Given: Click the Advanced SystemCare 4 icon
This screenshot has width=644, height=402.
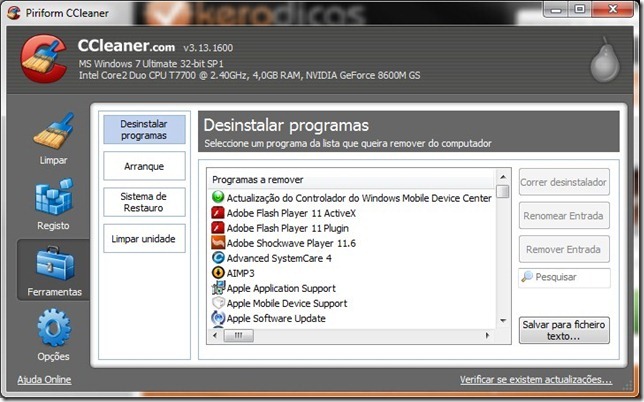Looking at the screenshot, I should pyautogui.click(x=218, y=258).
